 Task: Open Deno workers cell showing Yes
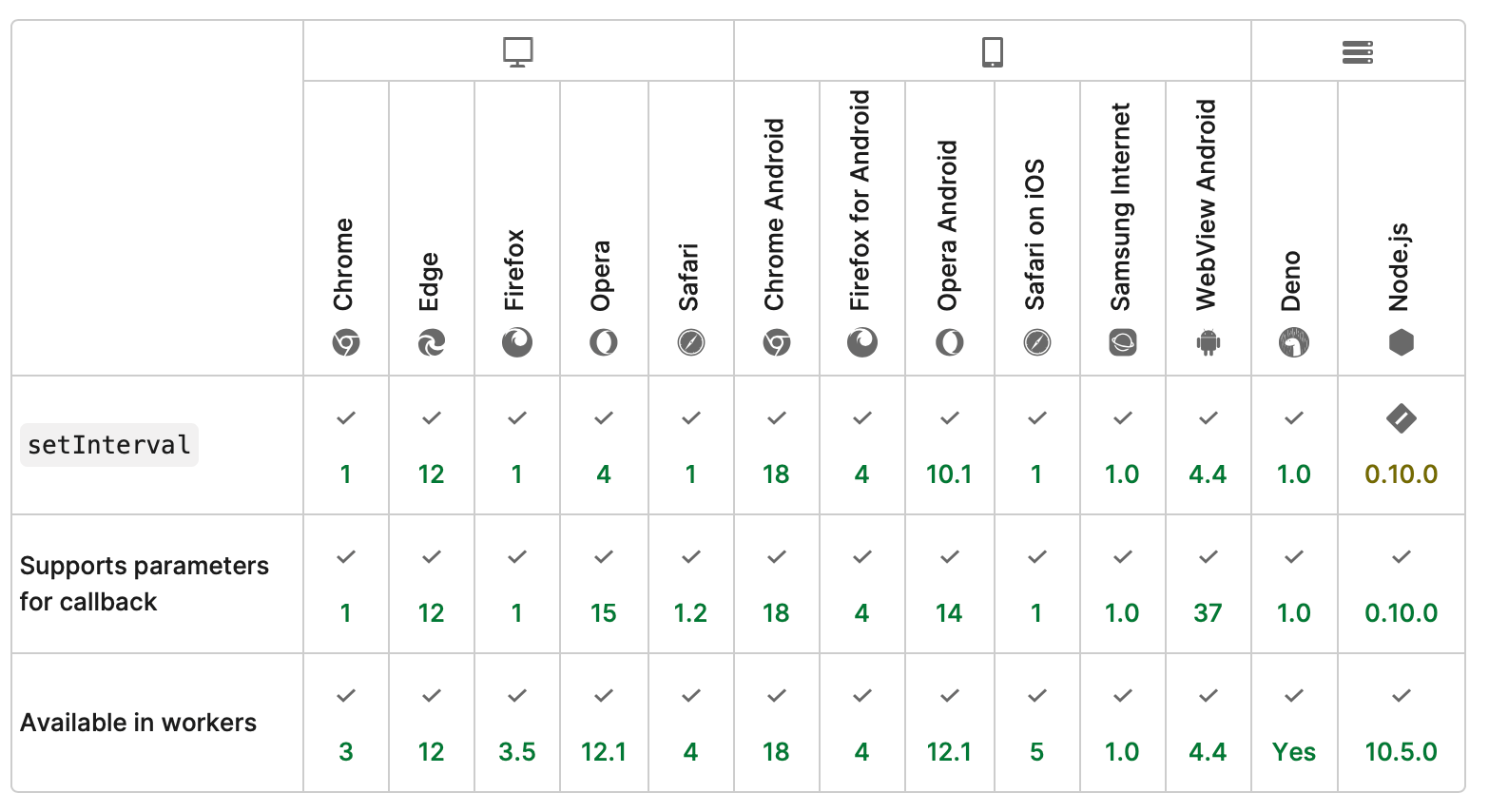(1294, 751)
